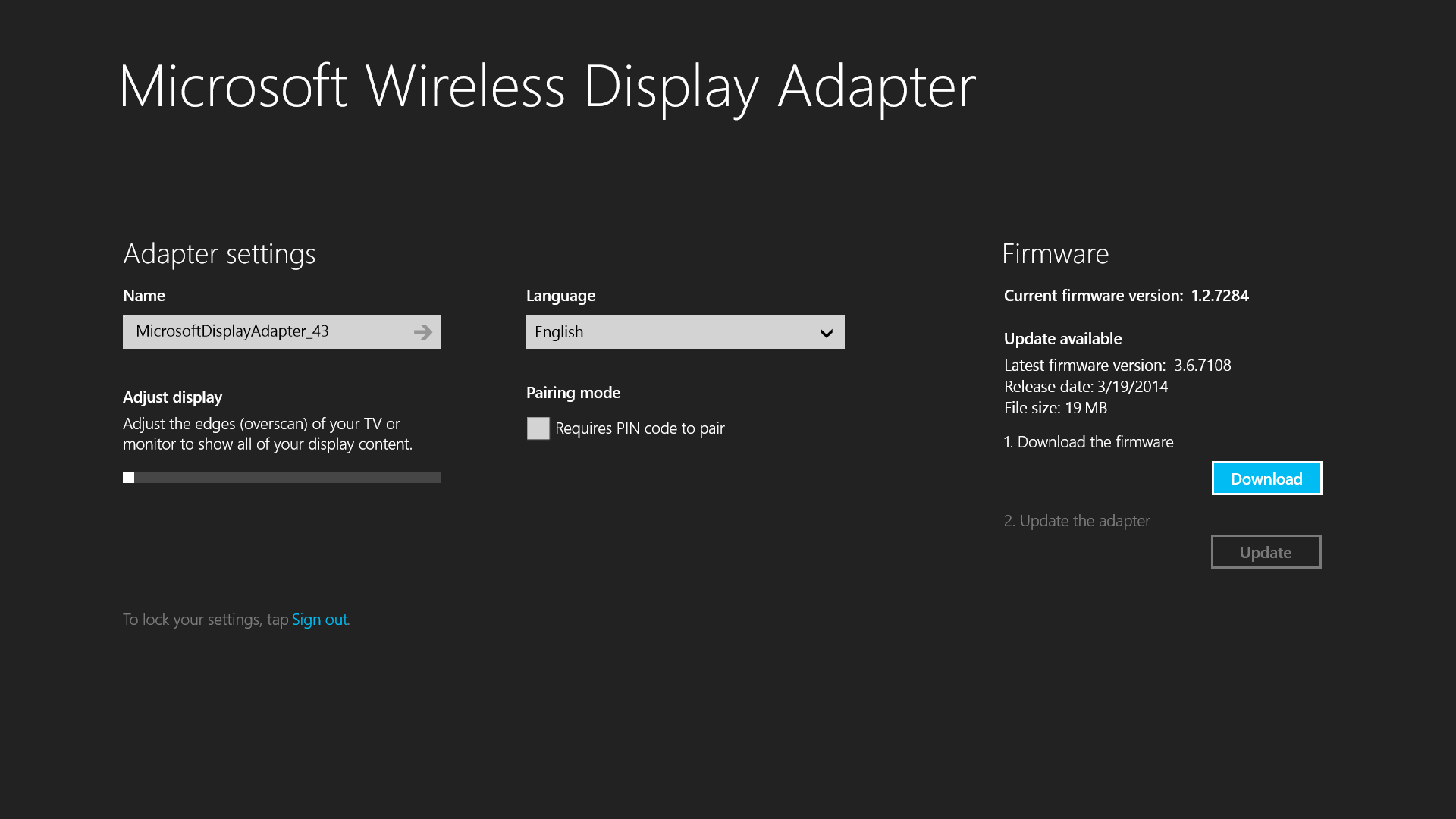Image resolution: width=1456 pixels, height=819 pixels.
Task: Enable the Requires PIN code checkbox
Action: point(538,428)
